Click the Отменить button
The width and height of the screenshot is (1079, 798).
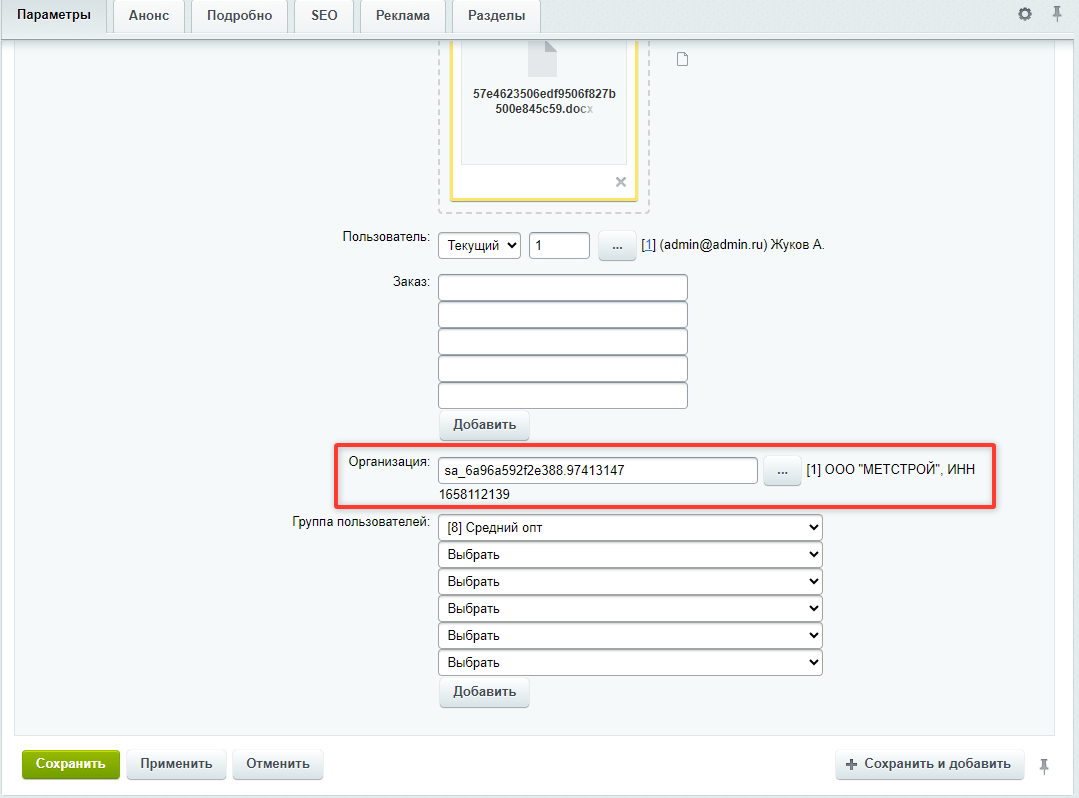click(278, 764)
